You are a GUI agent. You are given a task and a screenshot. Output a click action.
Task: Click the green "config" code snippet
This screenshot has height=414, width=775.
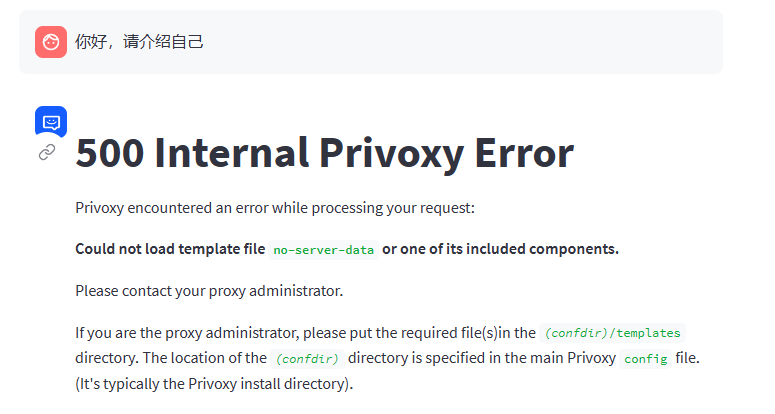tap(646, 359)
